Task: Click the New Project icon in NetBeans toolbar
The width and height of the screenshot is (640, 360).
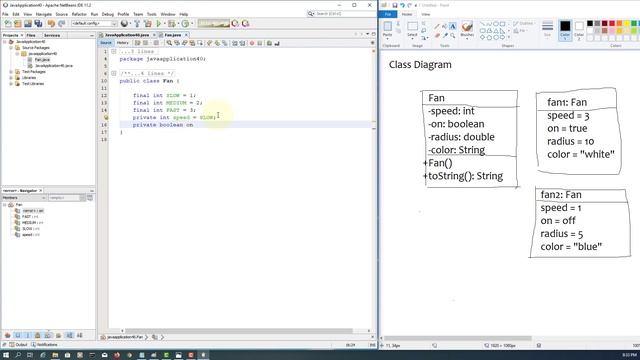Action: 18,24
